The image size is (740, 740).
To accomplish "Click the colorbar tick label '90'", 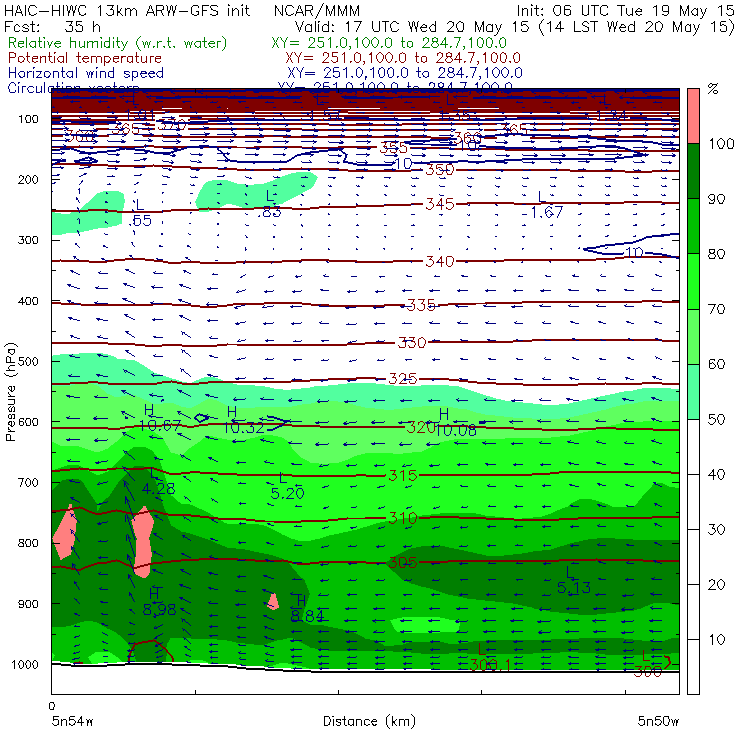I will (716, 199).
